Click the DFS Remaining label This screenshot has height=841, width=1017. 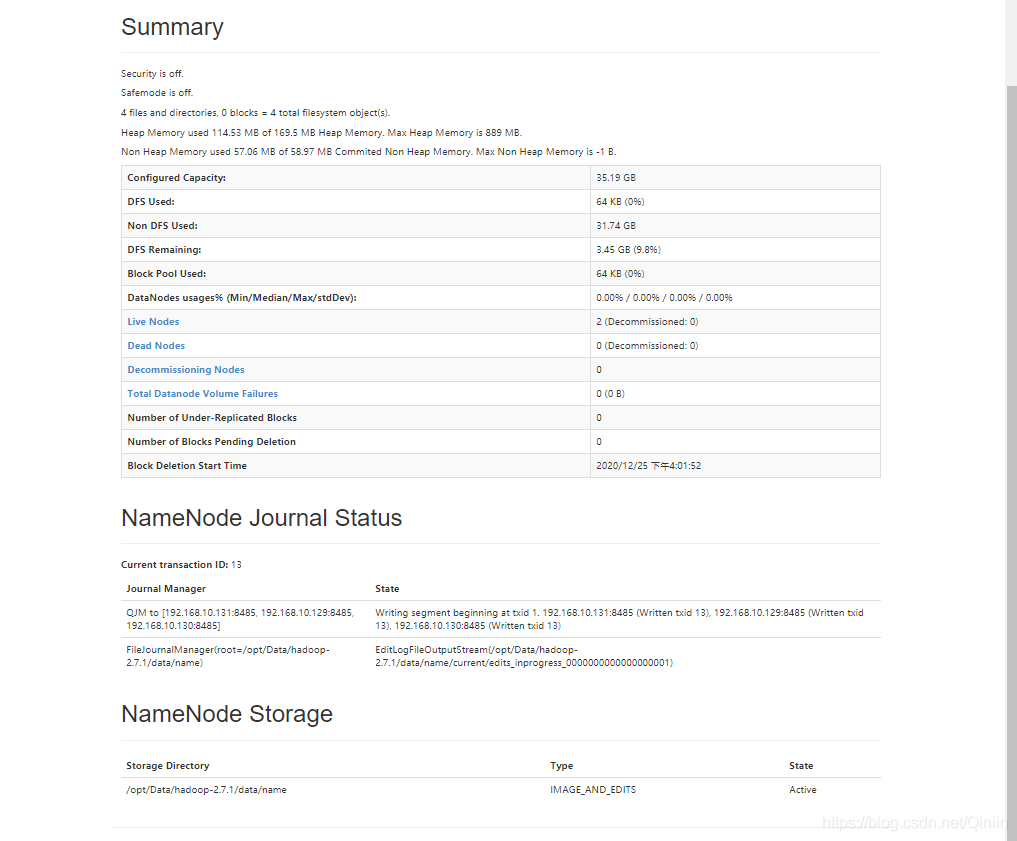pyautogui.click(x=164, y=250)
